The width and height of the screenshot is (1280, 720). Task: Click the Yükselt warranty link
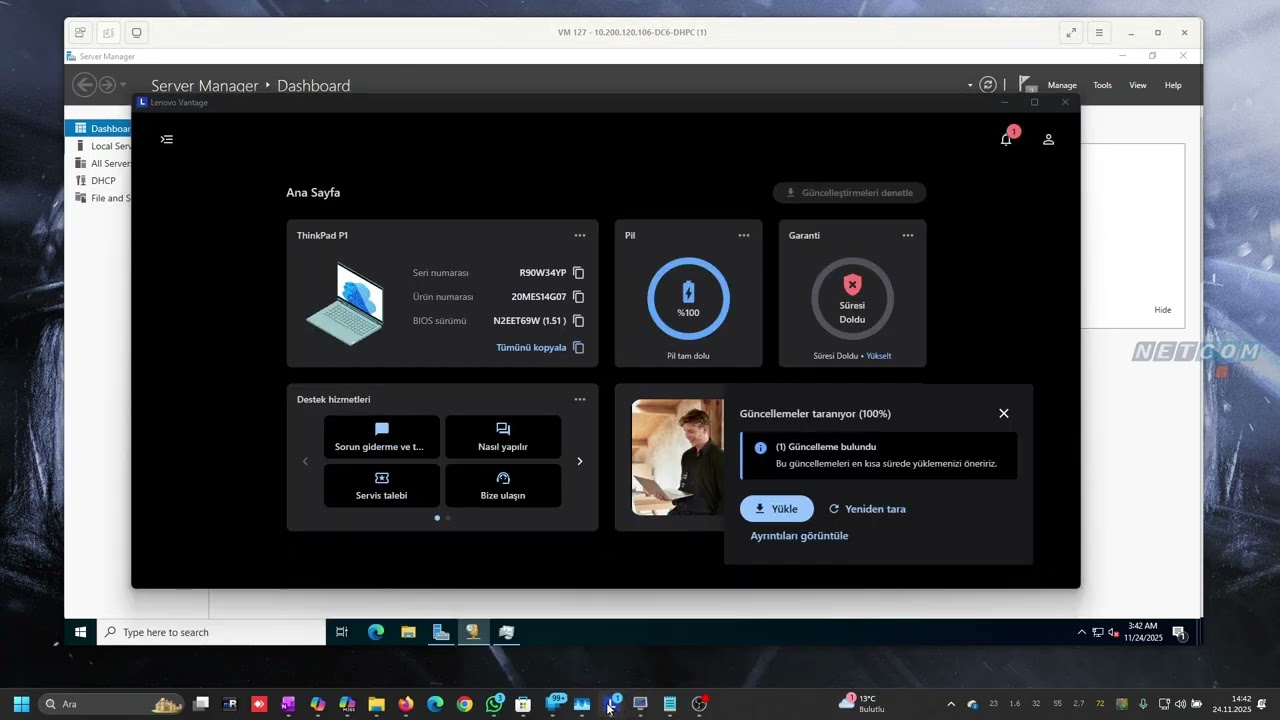[879, 356]
